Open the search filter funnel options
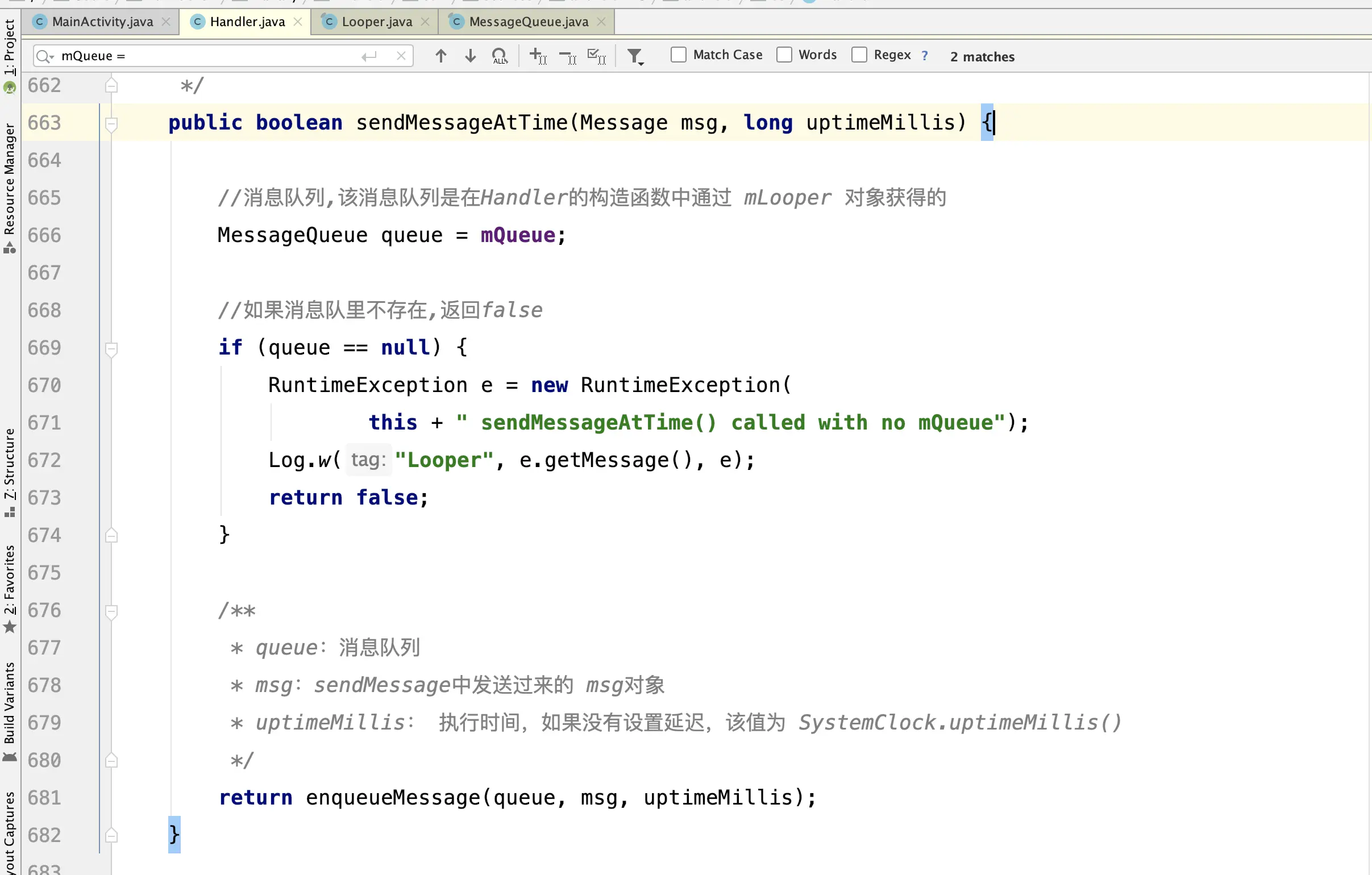Viewport: 1372px width, 875px height. 635,56
